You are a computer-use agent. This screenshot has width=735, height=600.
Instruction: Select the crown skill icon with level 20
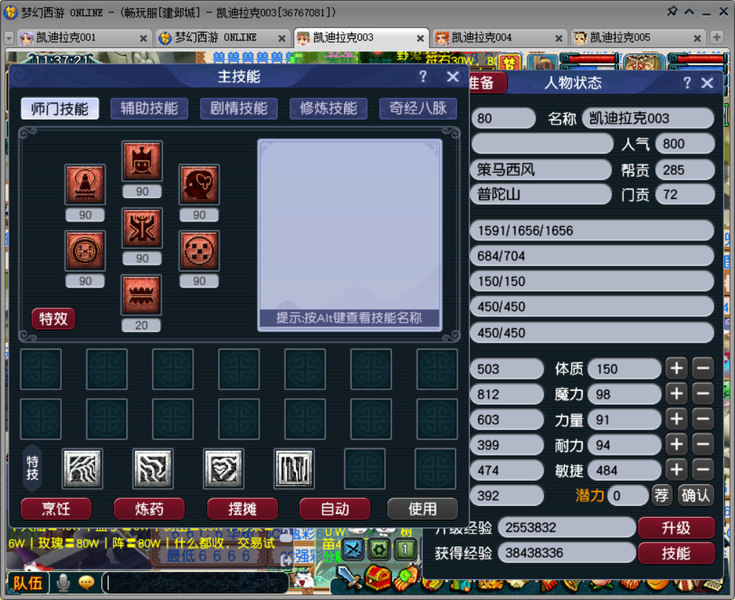[141, 295]
